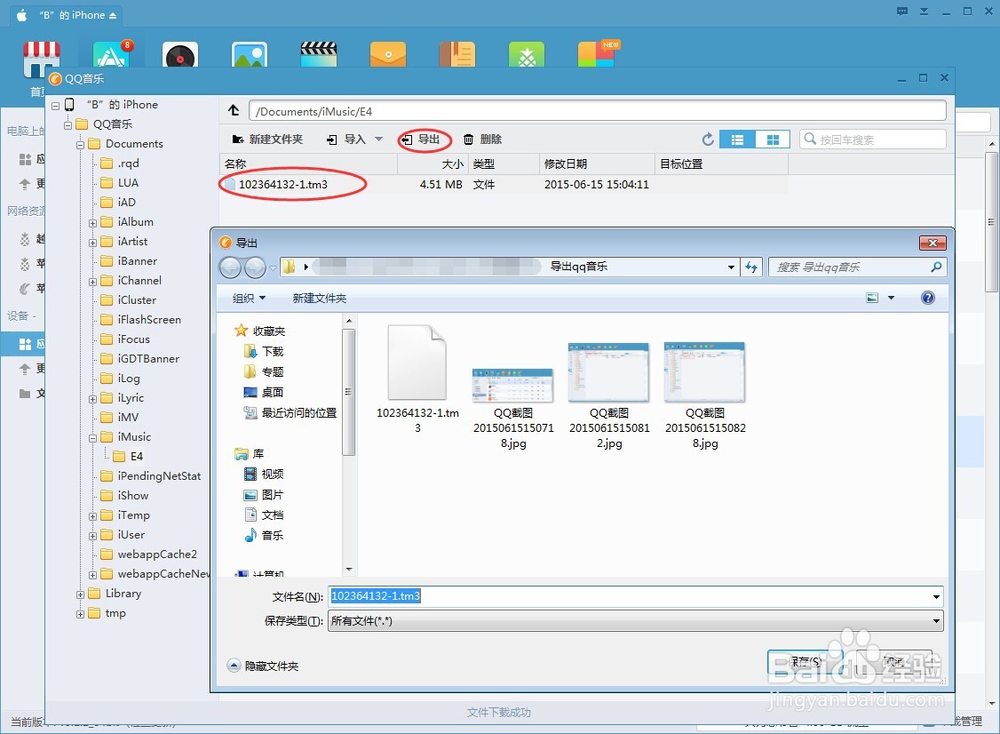
Task: Select 最近访问的位置 in navigation pane
Action: point(291,413)
